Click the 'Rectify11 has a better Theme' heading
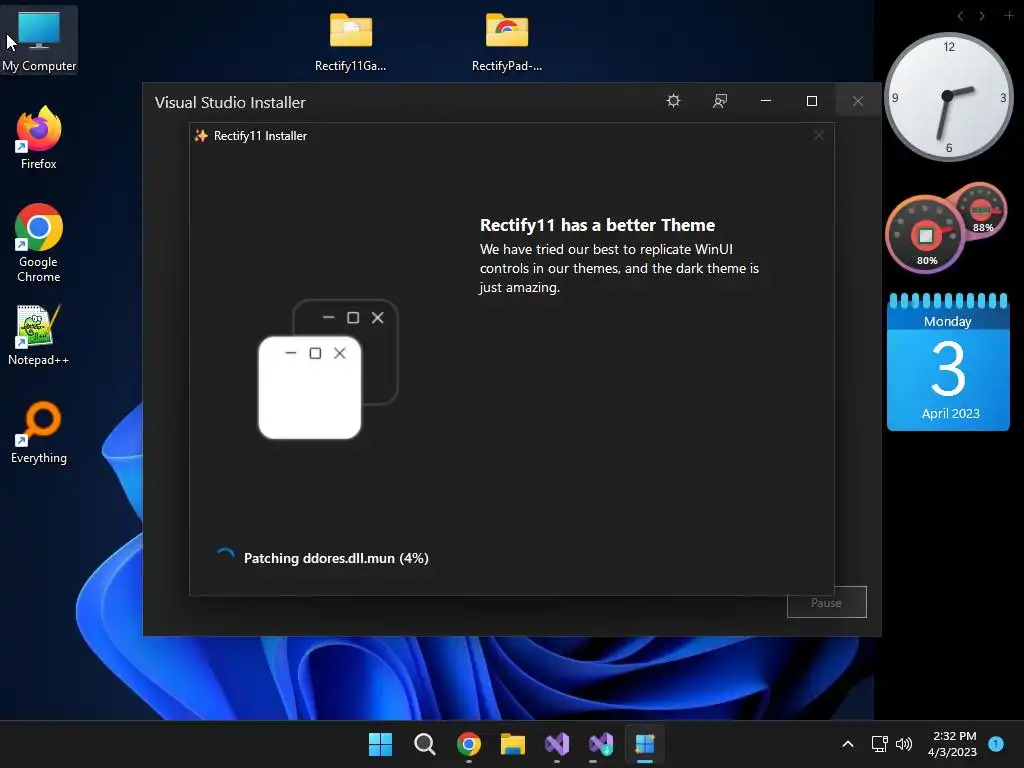This screenshot has height=768, width=1024. [x=598, y=225]
